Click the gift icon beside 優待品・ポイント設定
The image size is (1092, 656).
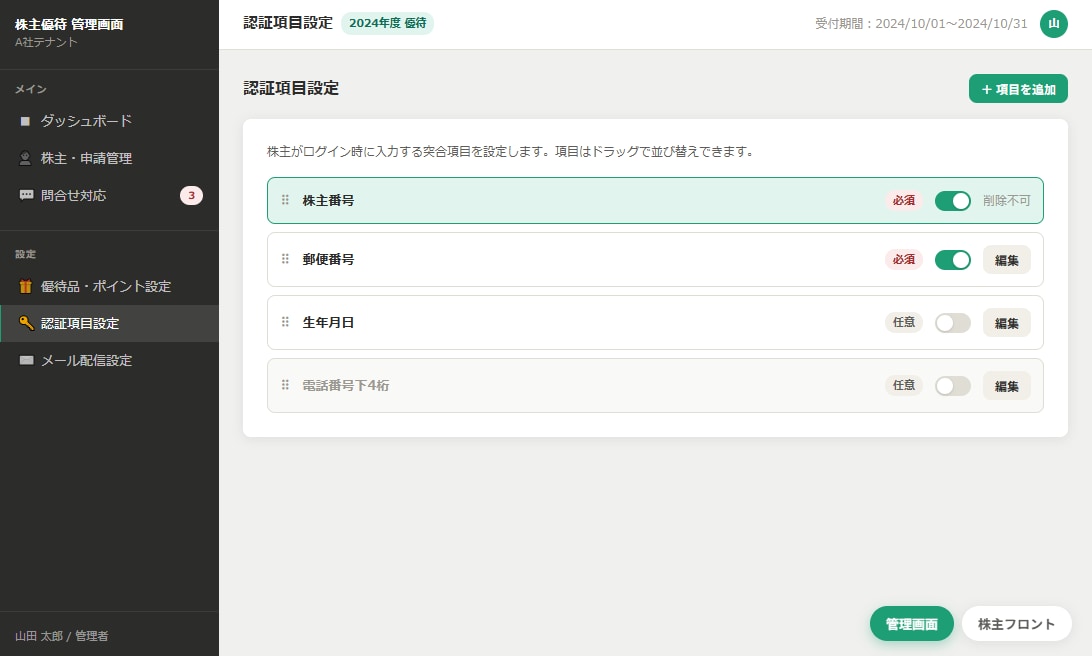26,286
